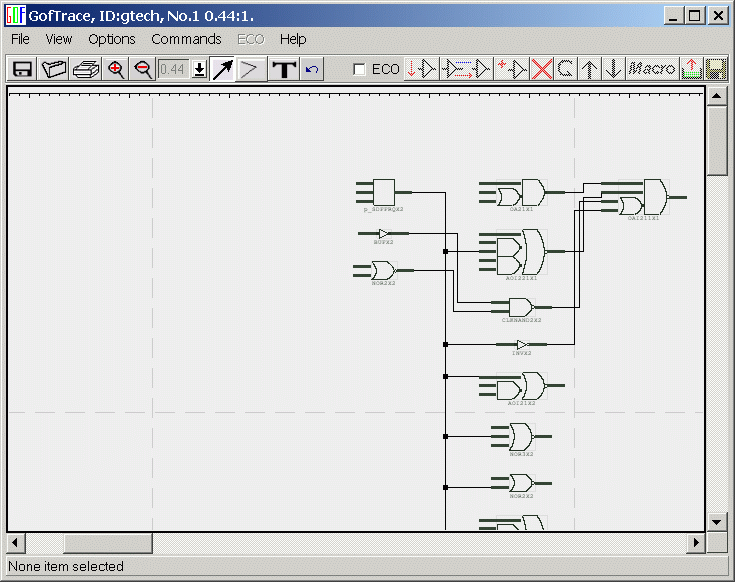Click the OAI211X1 gate in schematic
The height and width of the screenshot is (582, 735).
(x=650, y=198)
